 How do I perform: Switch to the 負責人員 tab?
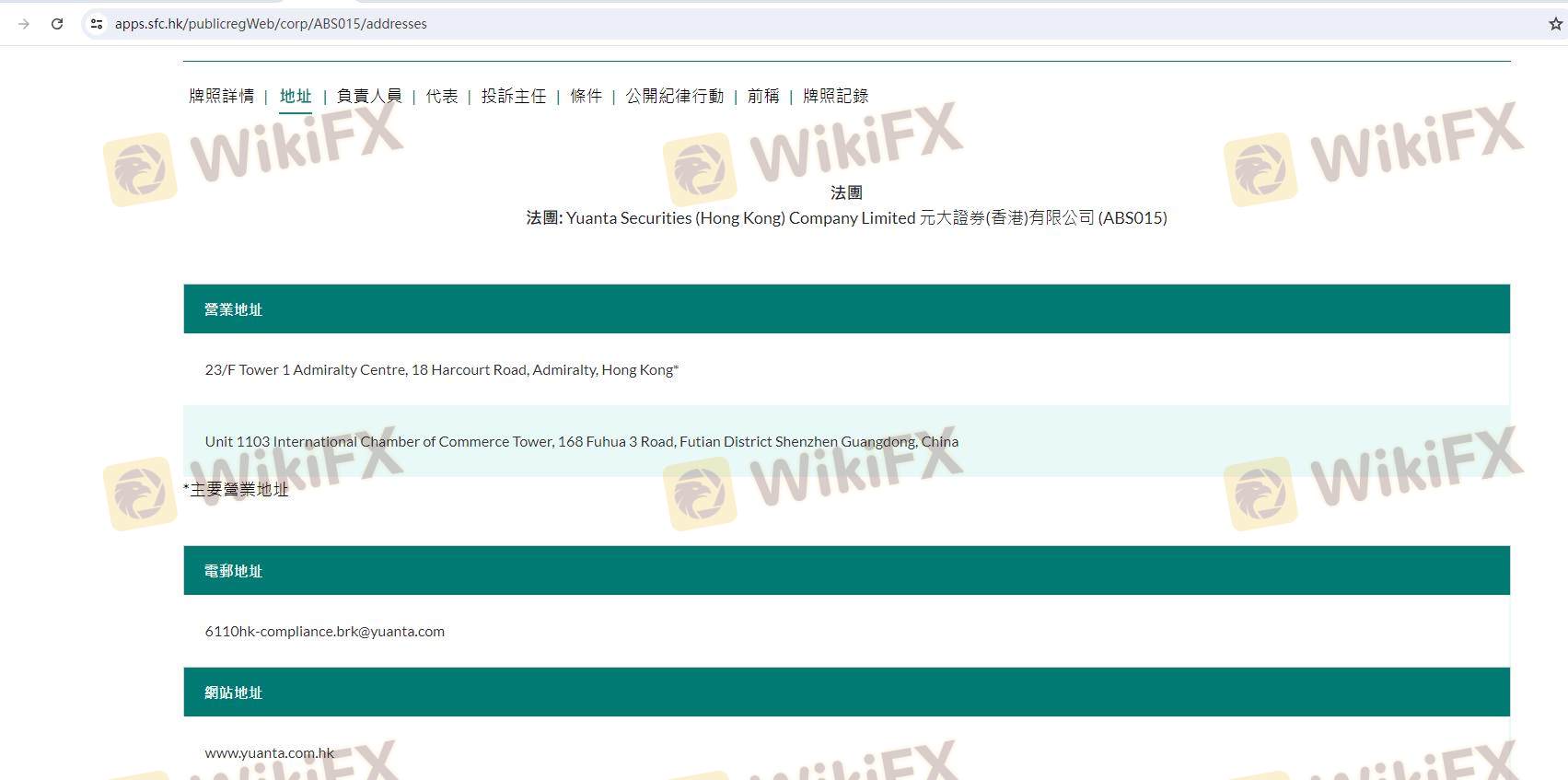[x=369, y=96]
